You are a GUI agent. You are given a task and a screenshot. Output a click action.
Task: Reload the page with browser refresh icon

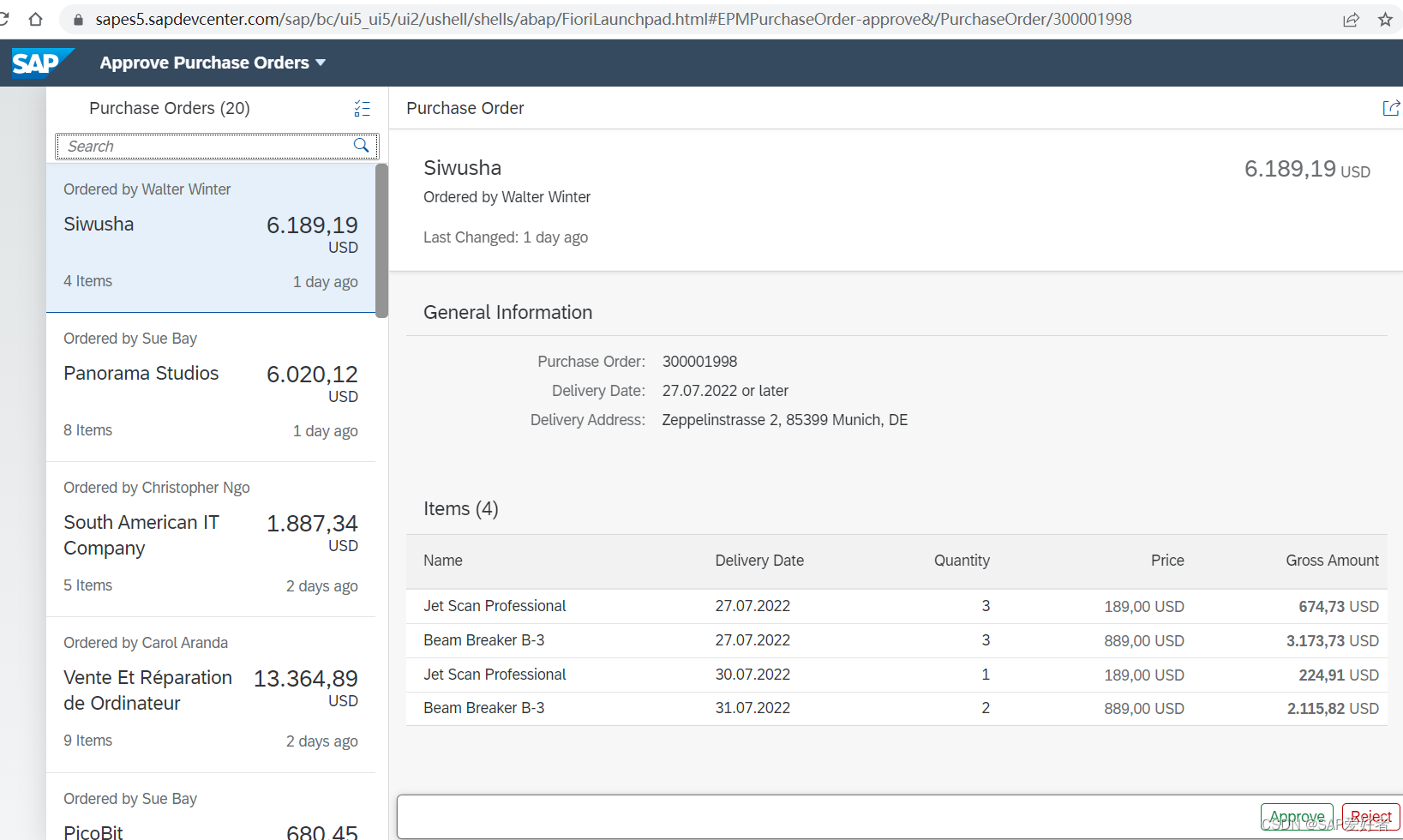(x=4, y=19)
